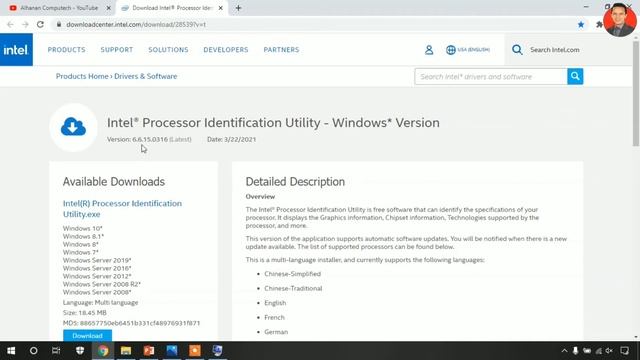Click the Detailed Description heading
The height and width of the screenshot is (360, 640).
coord(295,182)
